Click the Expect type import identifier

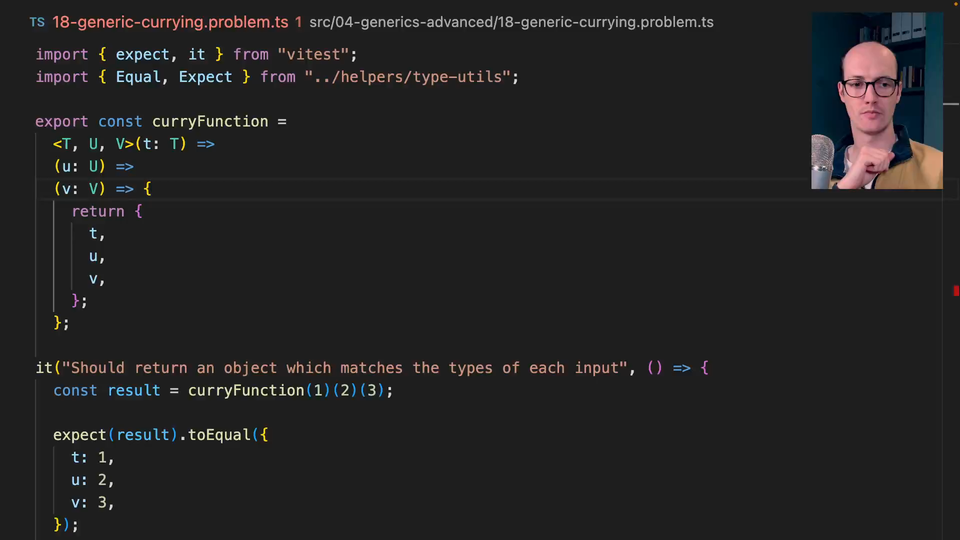(x=205, y=77)
